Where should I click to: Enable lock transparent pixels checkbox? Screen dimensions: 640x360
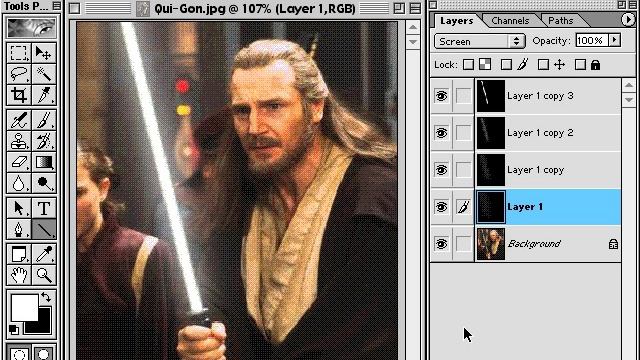tap(469, 64)
